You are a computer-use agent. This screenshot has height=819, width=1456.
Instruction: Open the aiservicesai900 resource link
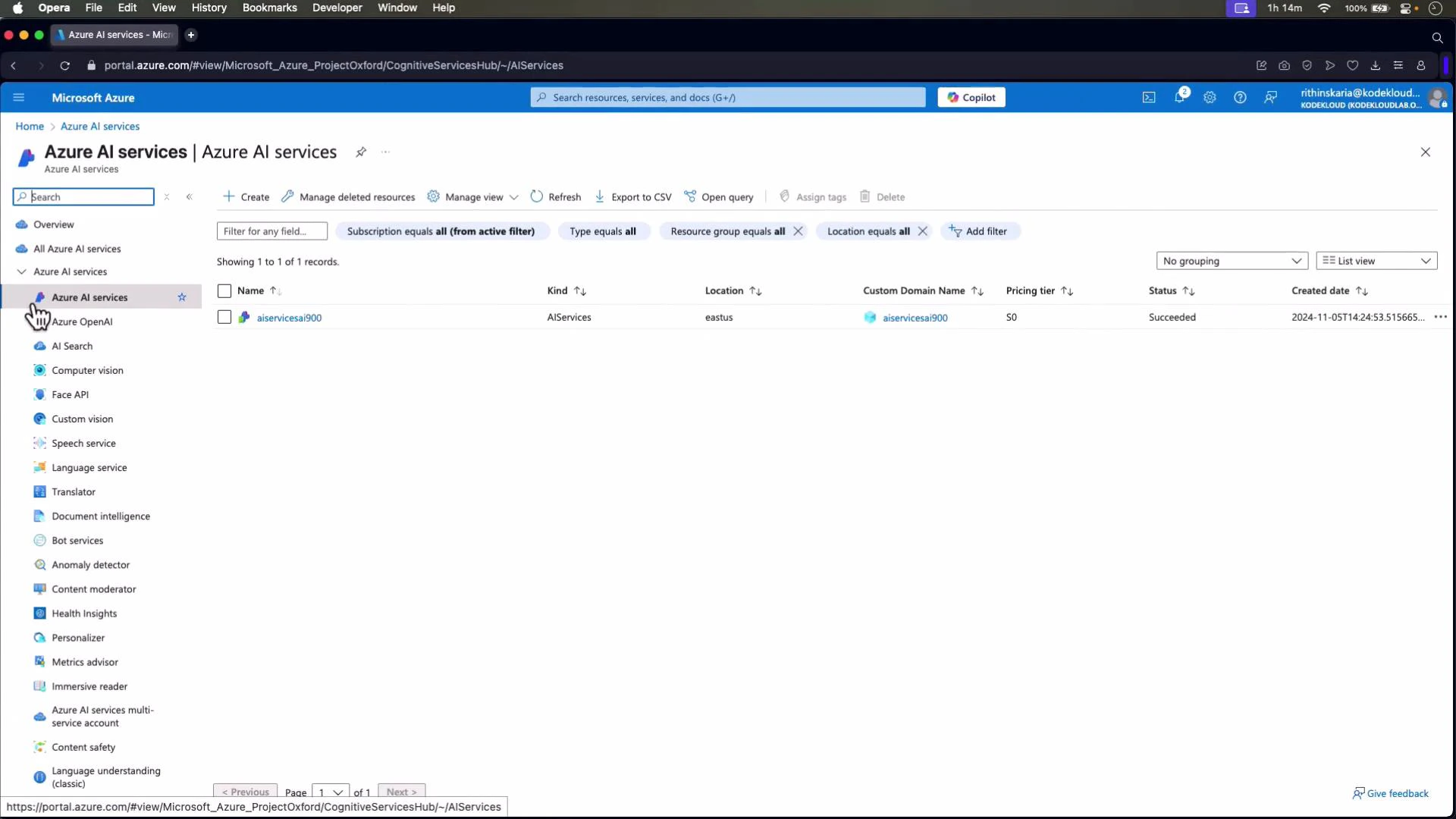click(289, 318)
